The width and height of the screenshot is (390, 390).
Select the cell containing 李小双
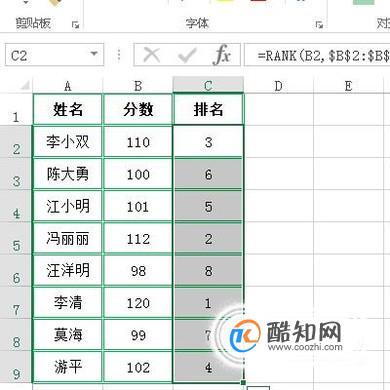point(68,142)
